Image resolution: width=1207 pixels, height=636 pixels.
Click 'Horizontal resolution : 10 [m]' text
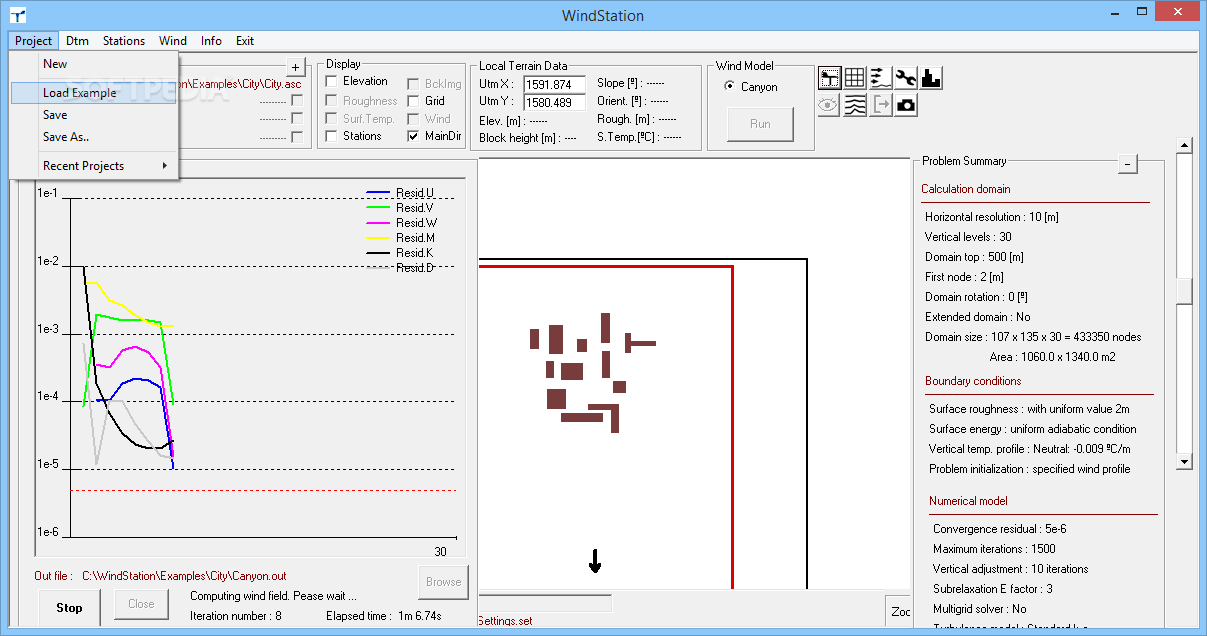[x=992, y=217]
